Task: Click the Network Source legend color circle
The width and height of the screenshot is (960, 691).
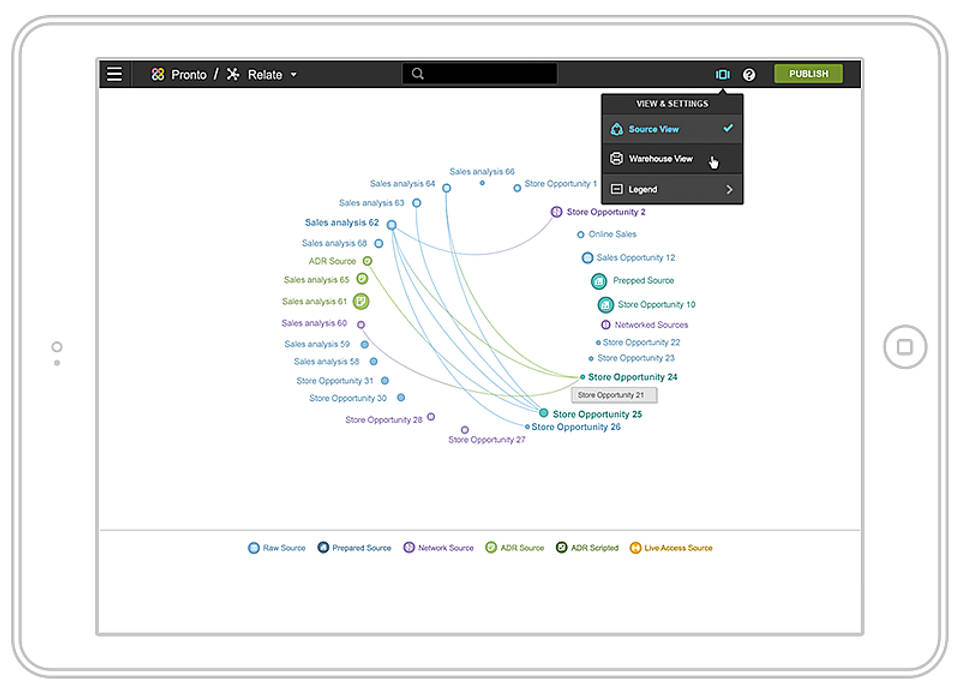Action: click(x=409, y=548)
